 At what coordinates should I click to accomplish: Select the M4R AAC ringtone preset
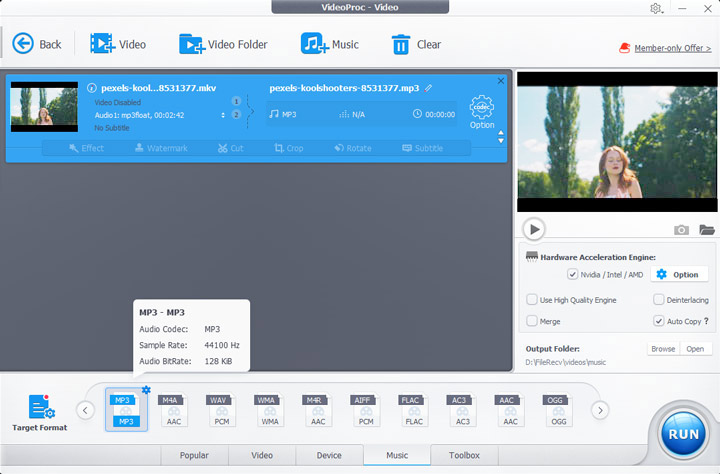pyautogui.click(x=317, y=410)
